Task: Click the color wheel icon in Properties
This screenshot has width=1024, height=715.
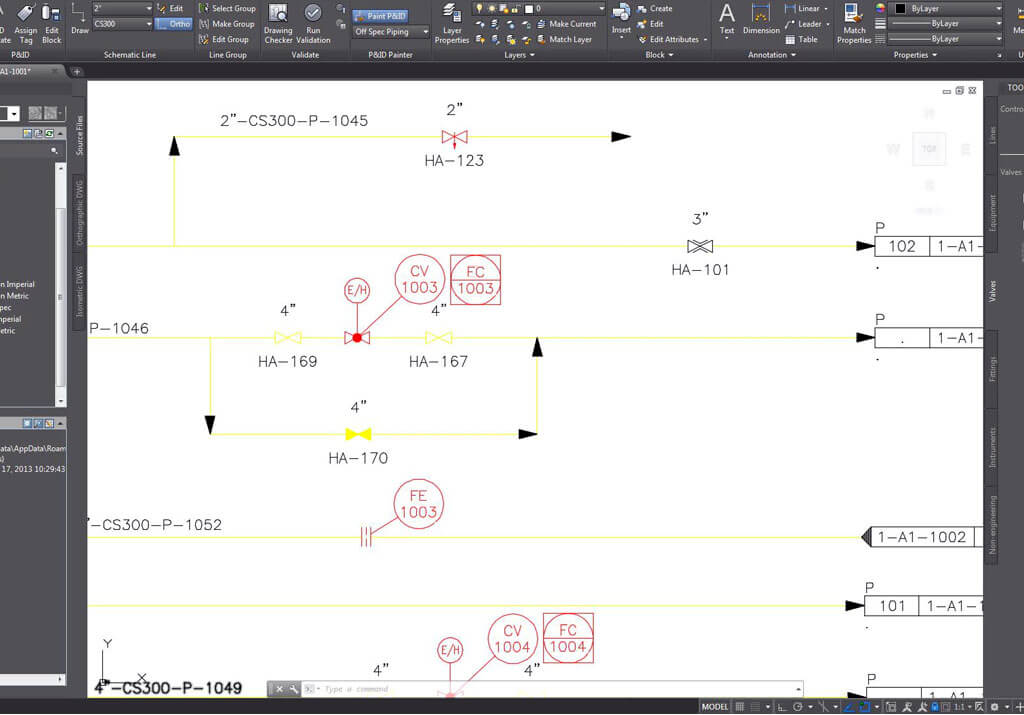Action: pos(880,8)
